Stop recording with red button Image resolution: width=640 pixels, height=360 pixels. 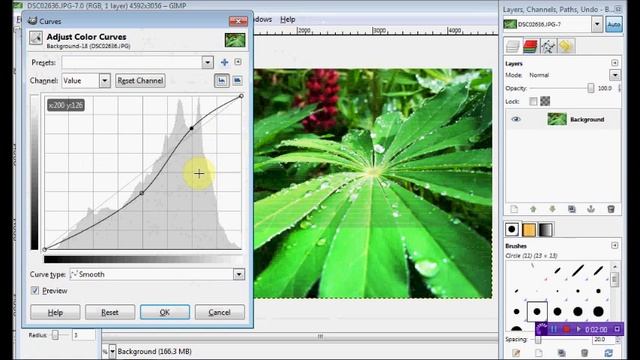pos(567,329)
